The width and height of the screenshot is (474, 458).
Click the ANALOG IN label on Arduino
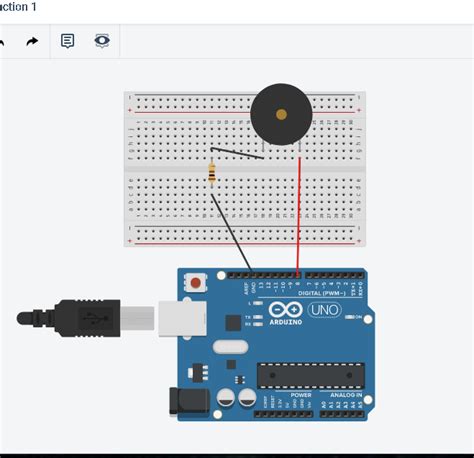click(x=346, y=395)
